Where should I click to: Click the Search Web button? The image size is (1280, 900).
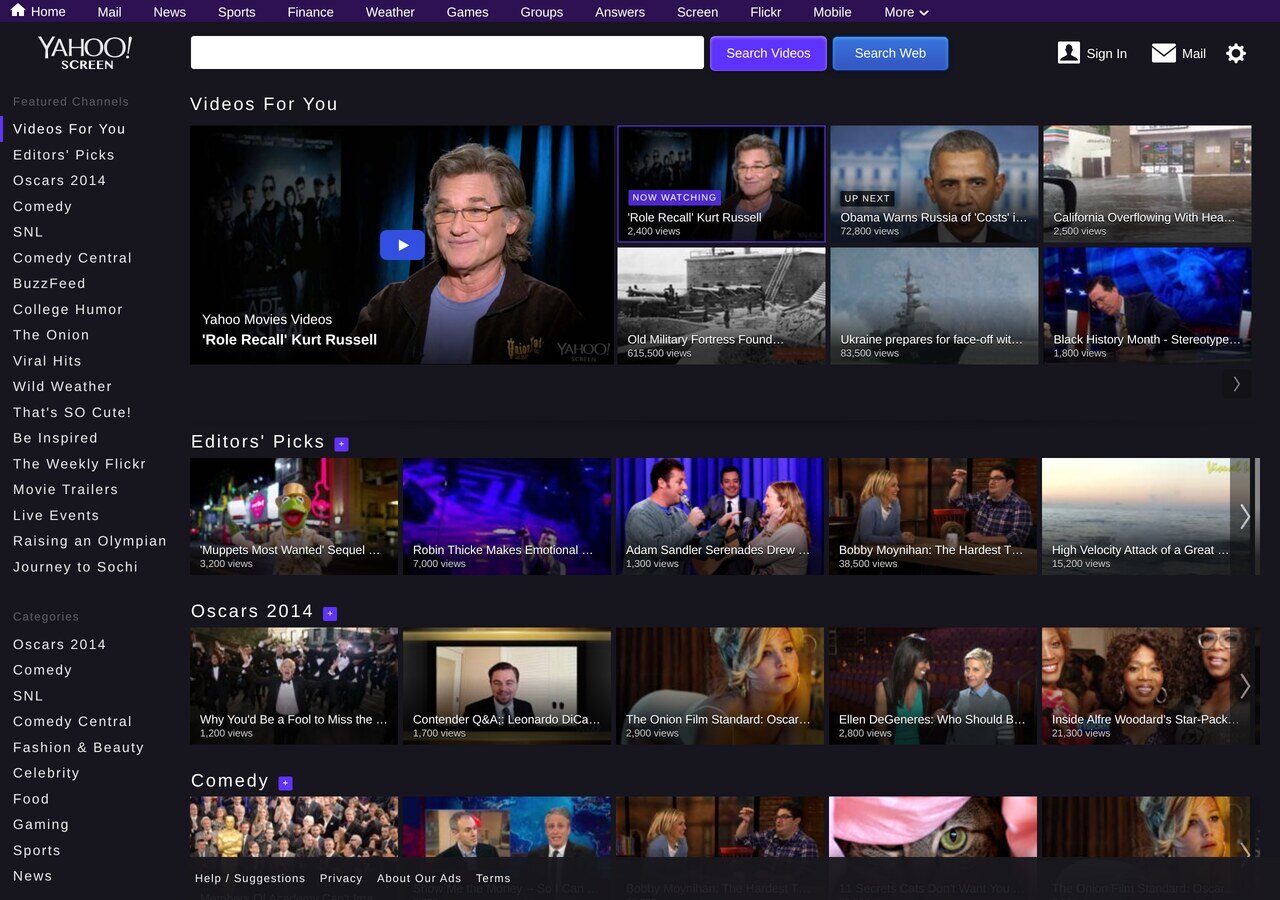coord(890,53)
